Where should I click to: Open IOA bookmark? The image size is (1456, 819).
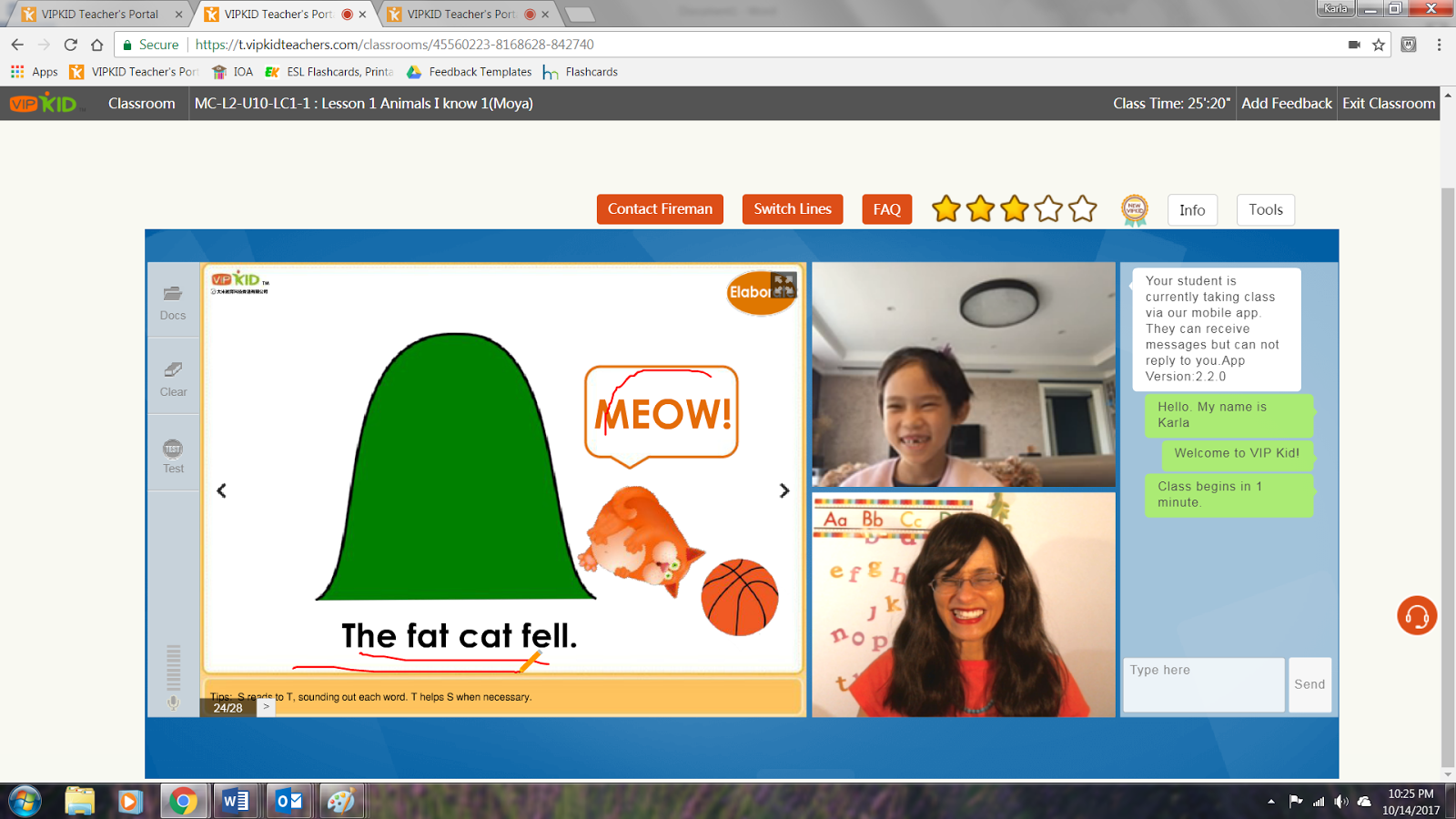pyautogui.click(x=232, y=72)
